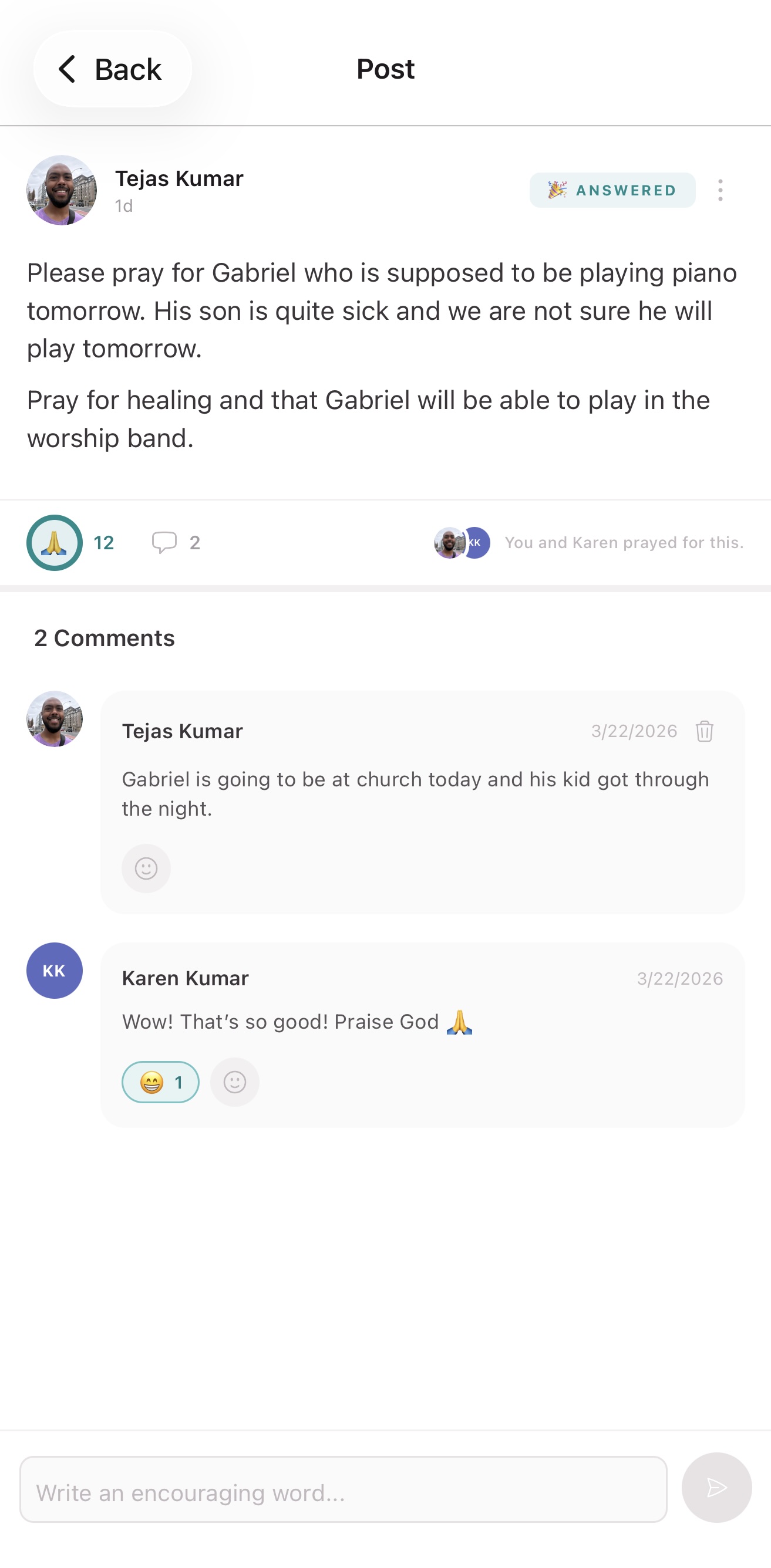771x1568 pixels.
Task: Delete Tejas Kumar's comment with trash icon
Action: click(x=704, y=731)
